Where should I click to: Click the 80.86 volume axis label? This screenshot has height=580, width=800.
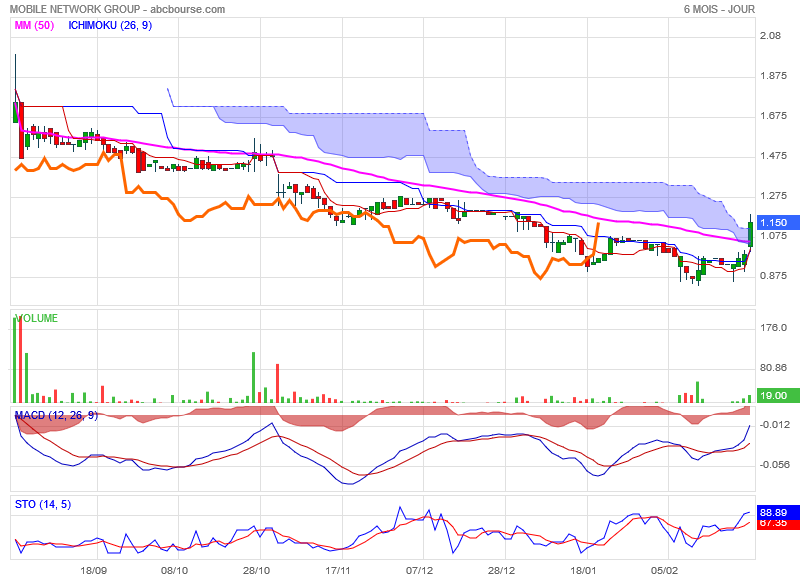773,368
